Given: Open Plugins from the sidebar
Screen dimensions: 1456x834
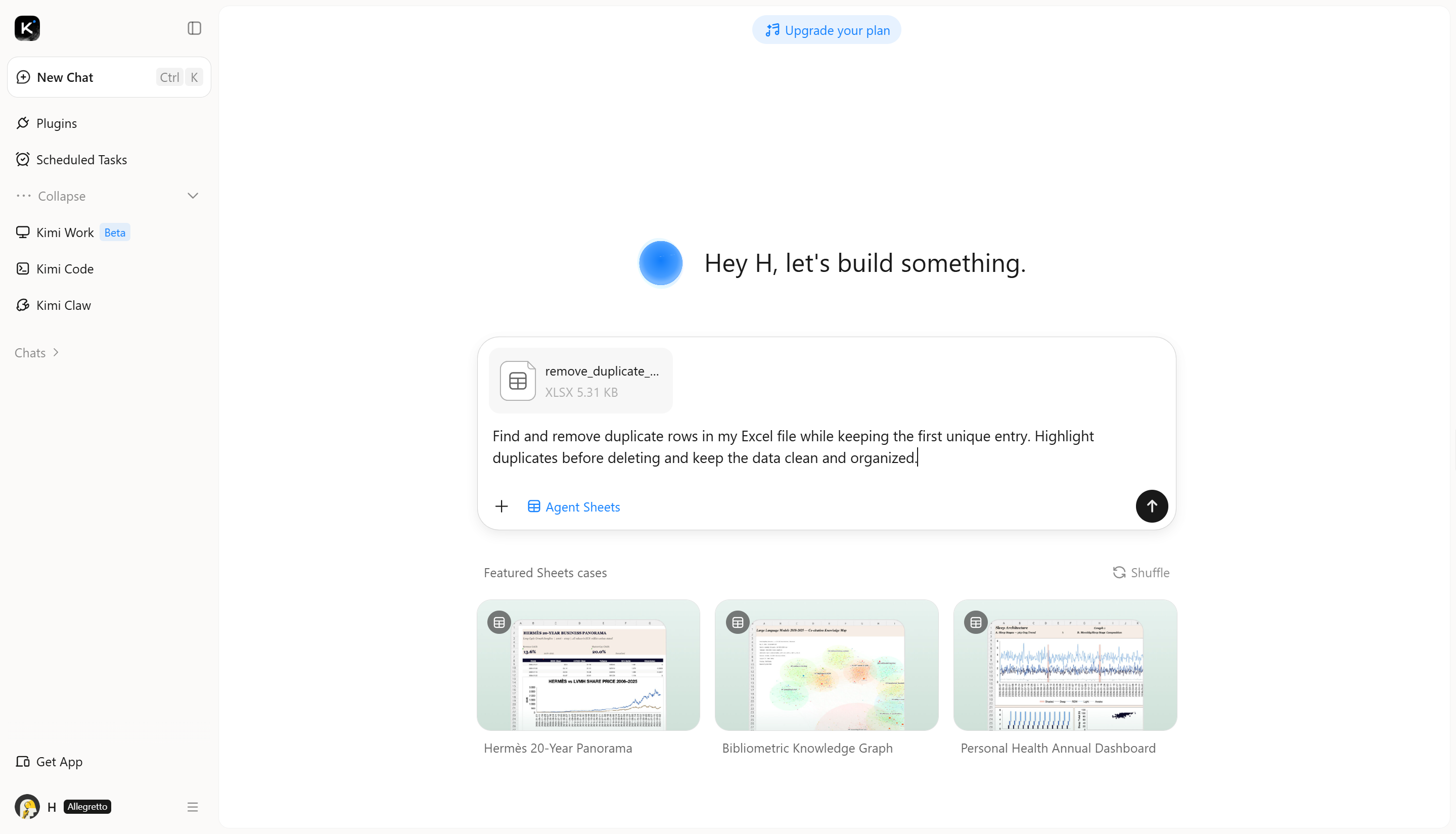Looking at the screenshot, I should coord(56,123).
